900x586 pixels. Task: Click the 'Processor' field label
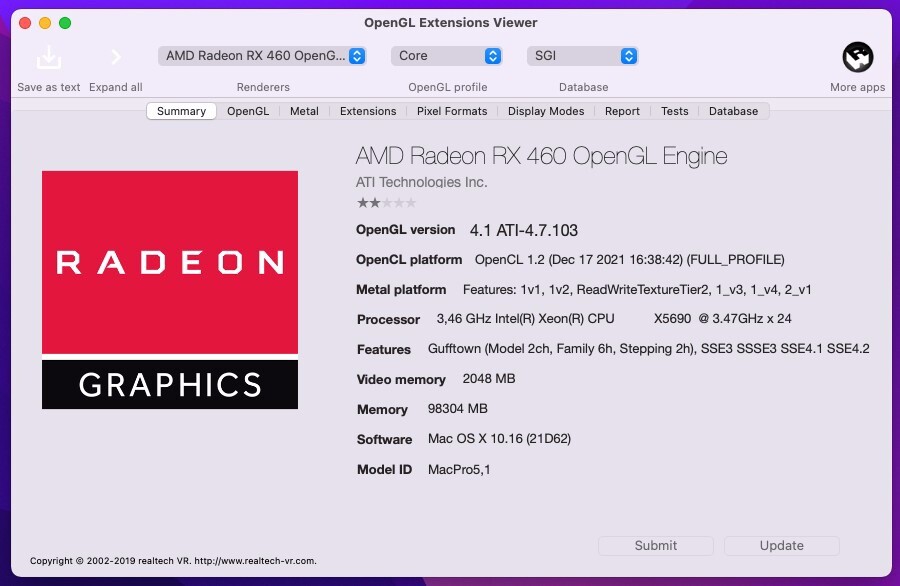tap(388, 319)
